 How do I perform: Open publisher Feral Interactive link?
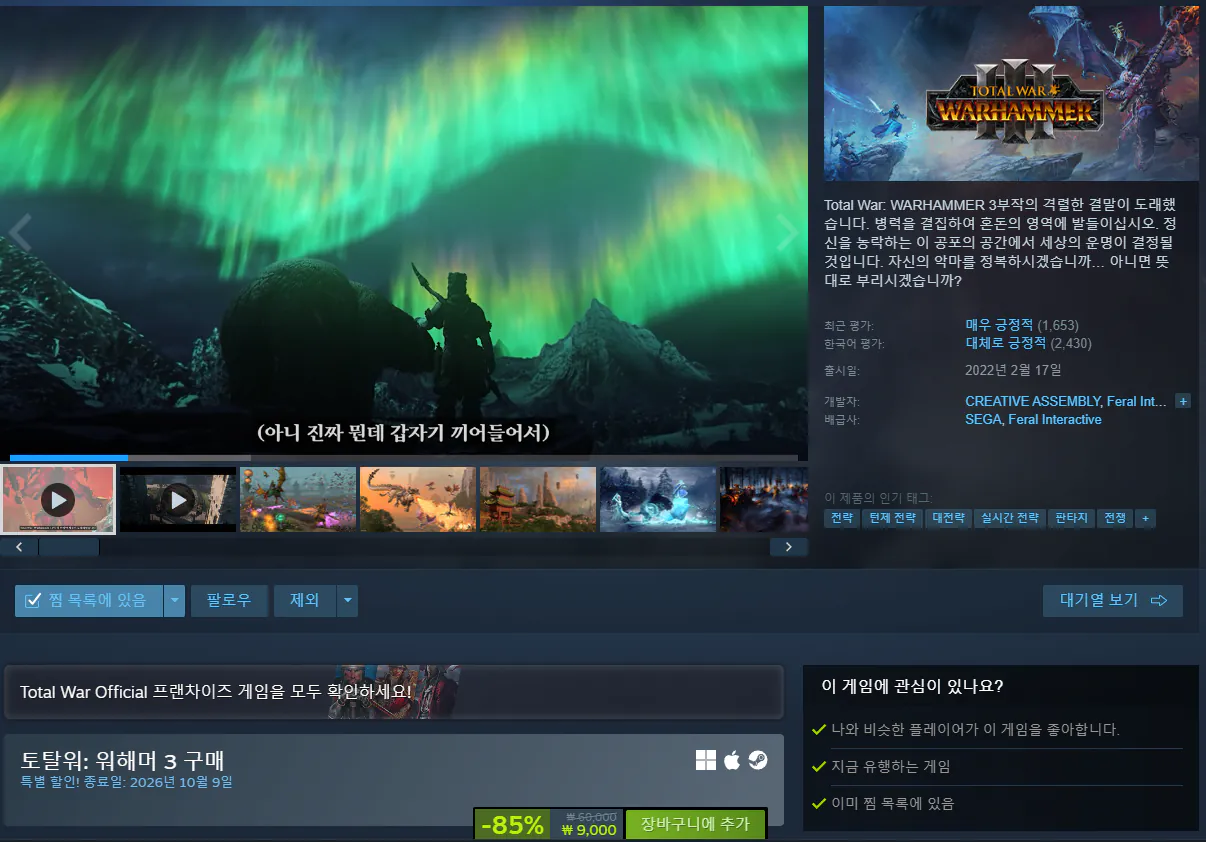(1055, 419)
